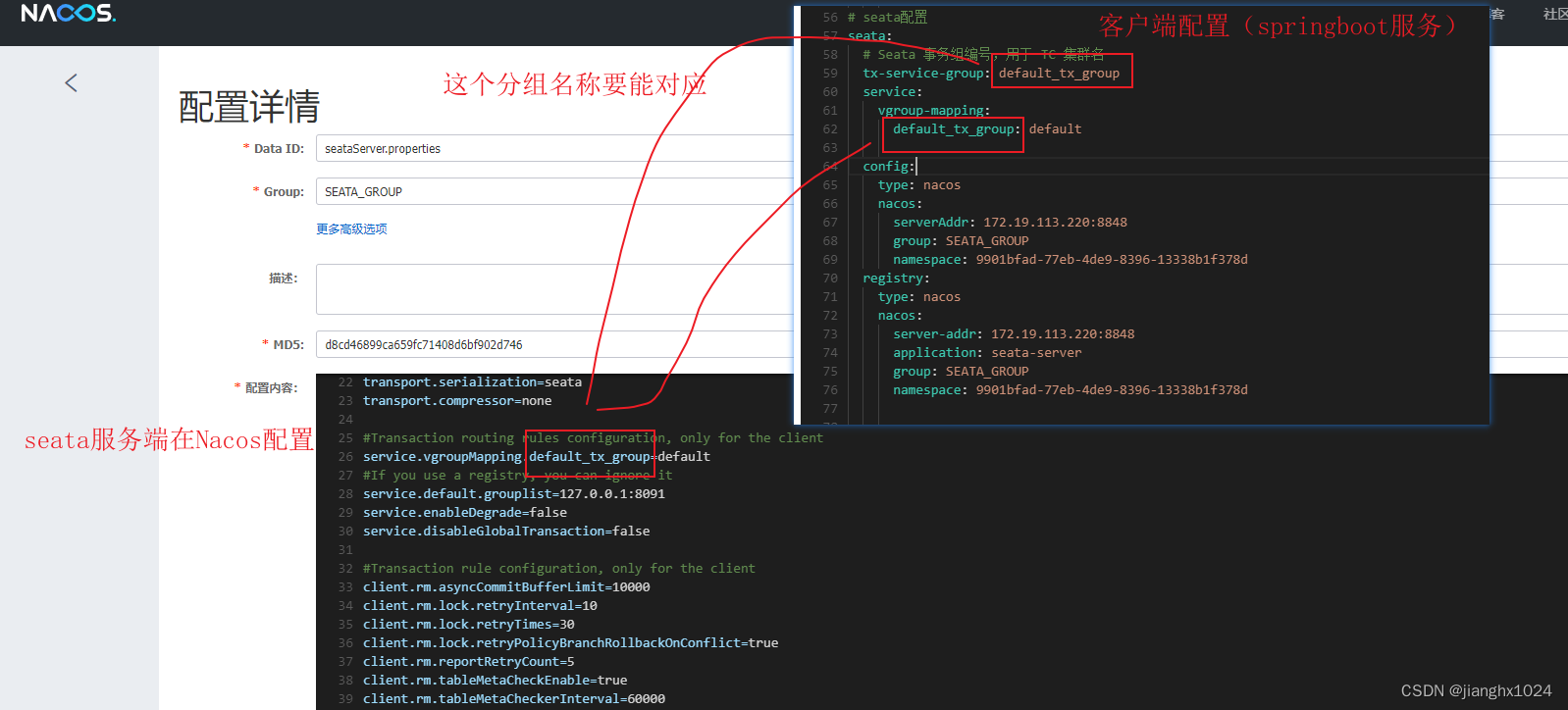Click line service.disableGlobalTransaction=false
1568x710 pixels.
coord(506,532)
